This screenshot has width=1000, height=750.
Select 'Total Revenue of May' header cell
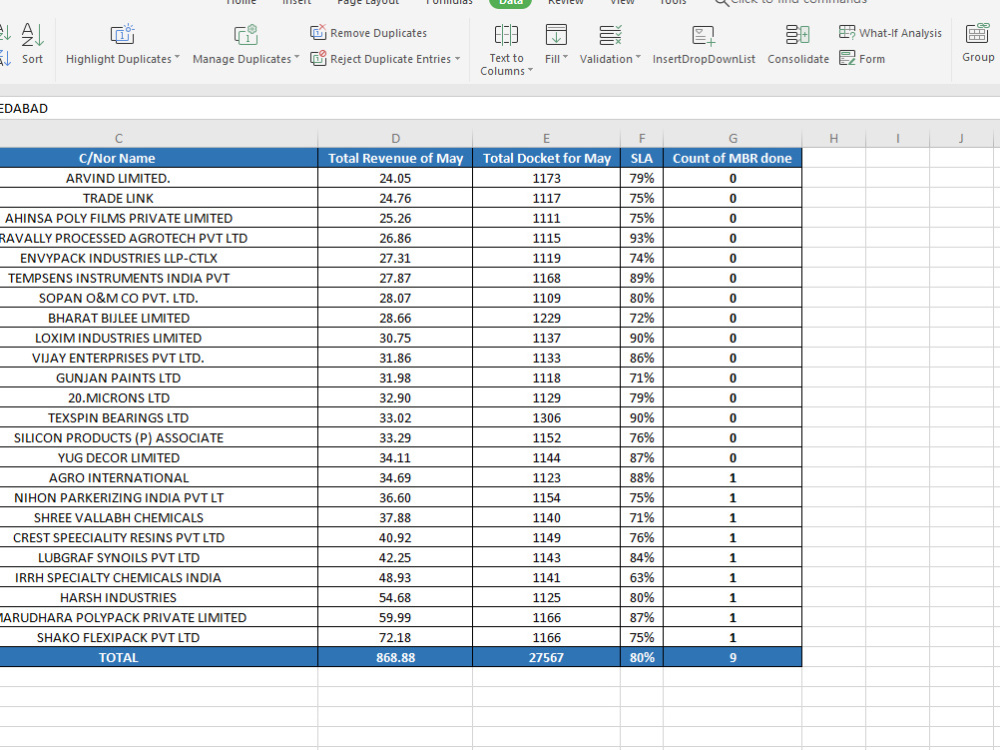(x=395, y=158)
